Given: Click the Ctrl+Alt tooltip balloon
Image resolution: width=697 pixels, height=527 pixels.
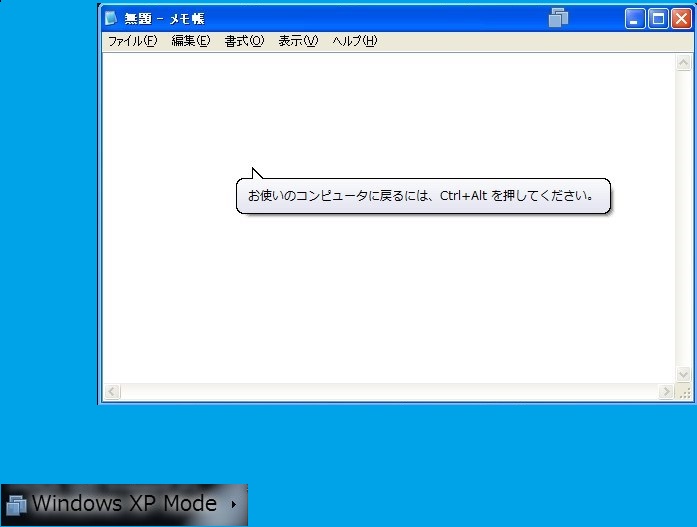Looking at the screenshot, I should (x=423, y=196).
